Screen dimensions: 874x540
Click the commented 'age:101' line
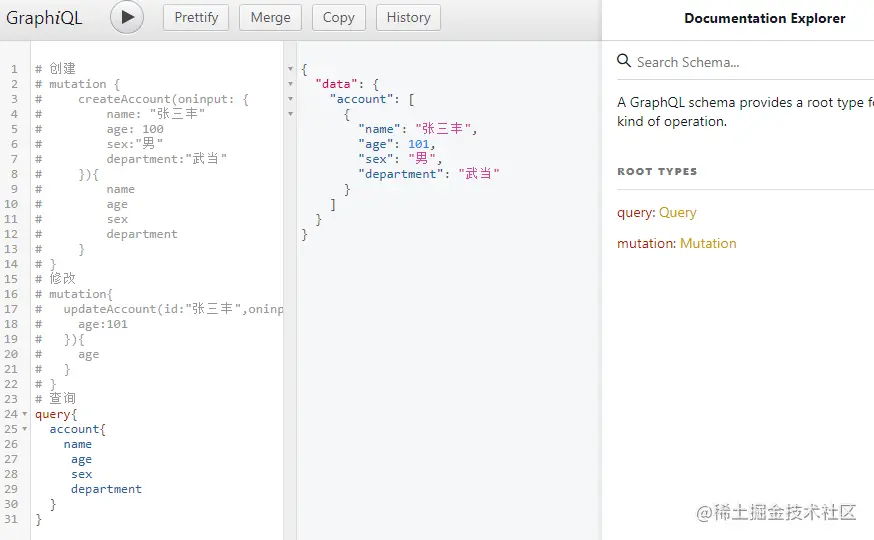[x=81, y=324]
